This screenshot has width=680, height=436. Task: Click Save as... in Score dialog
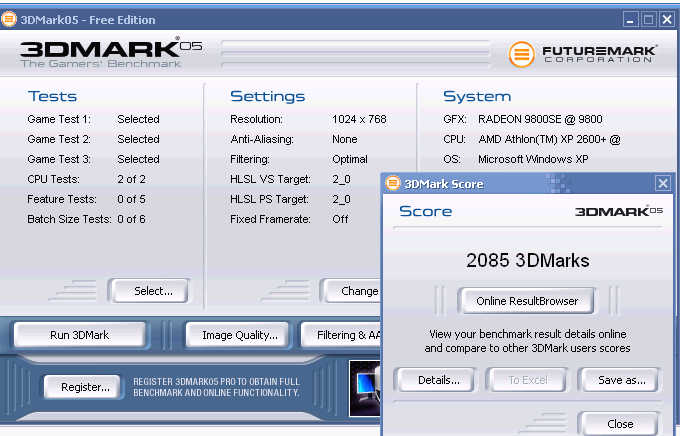[x=620, y=380]
